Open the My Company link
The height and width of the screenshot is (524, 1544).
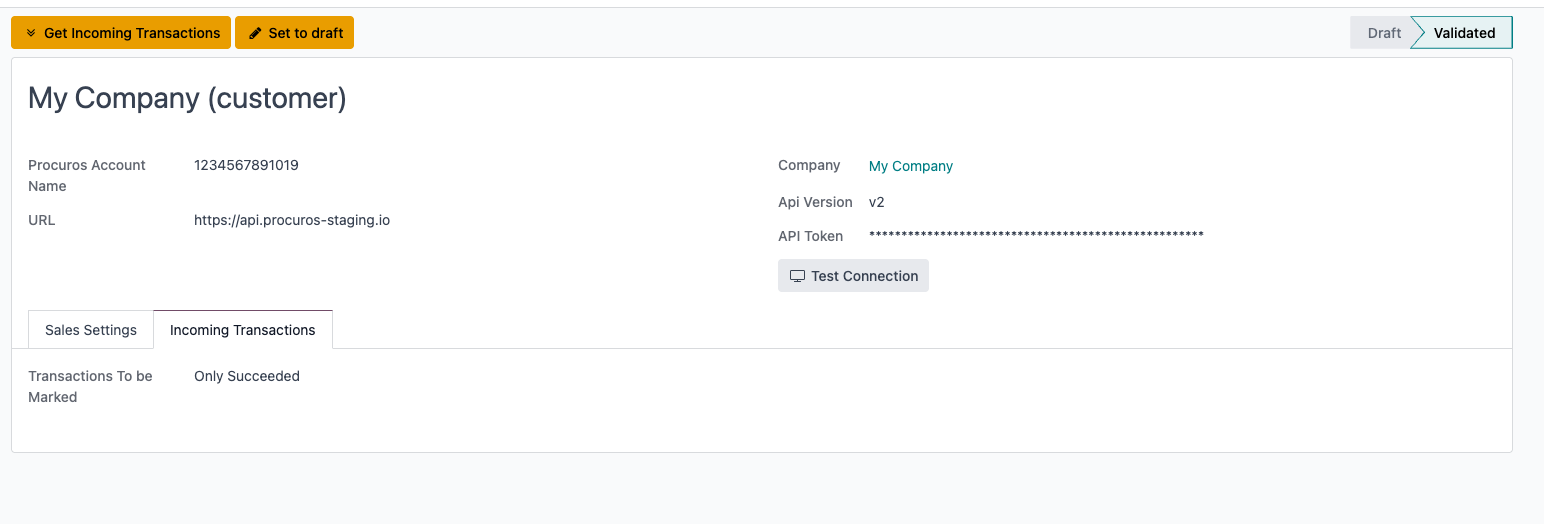910,166
